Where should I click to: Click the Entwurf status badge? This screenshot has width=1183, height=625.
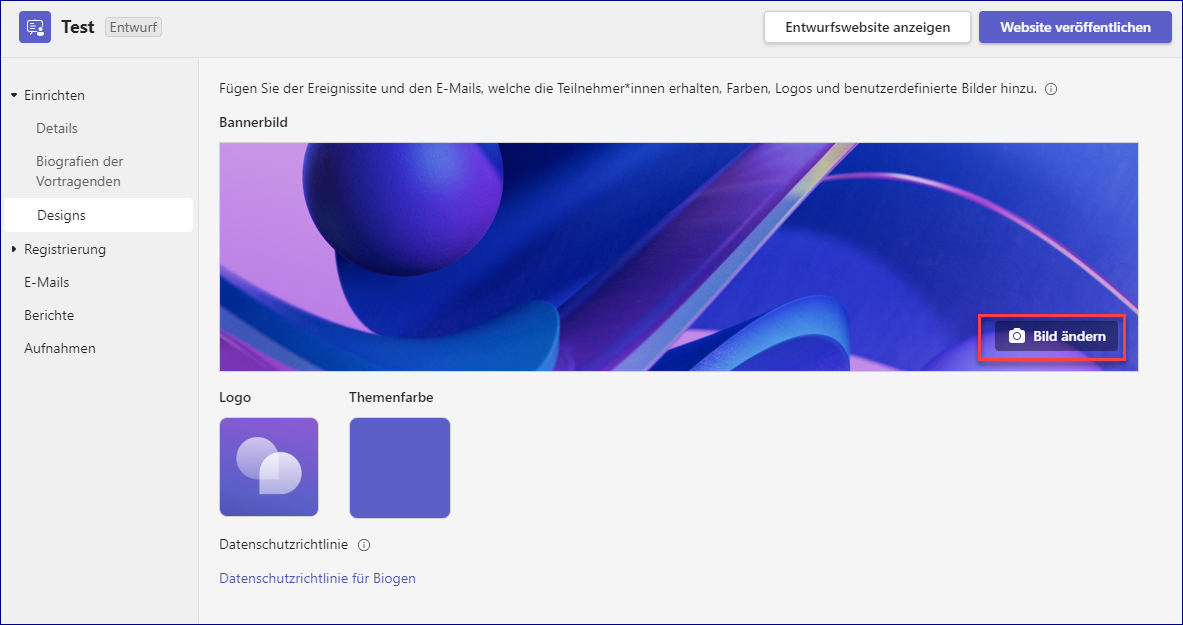pos(134,27)
